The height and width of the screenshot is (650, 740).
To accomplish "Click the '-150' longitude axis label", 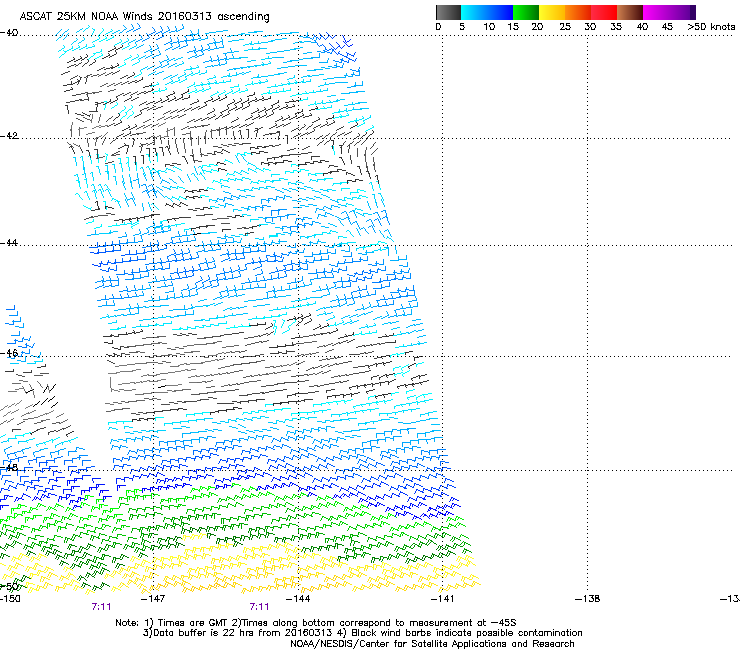I will tap(10, 599).
